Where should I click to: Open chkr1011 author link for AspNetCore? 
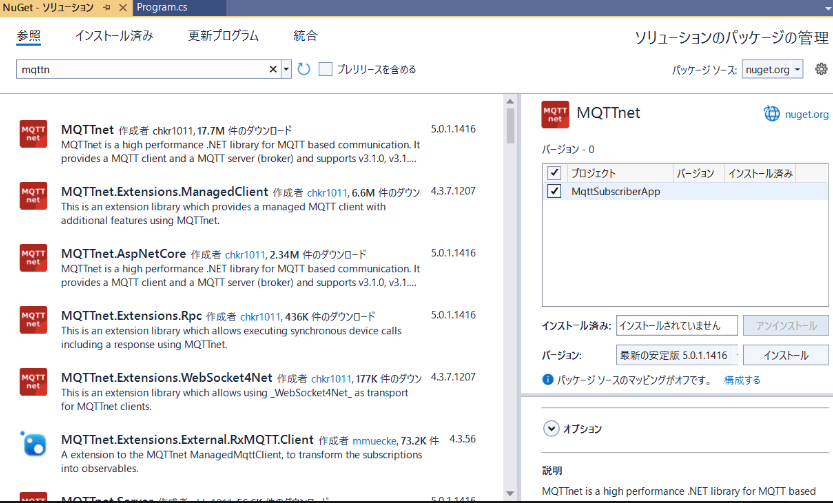245,255
